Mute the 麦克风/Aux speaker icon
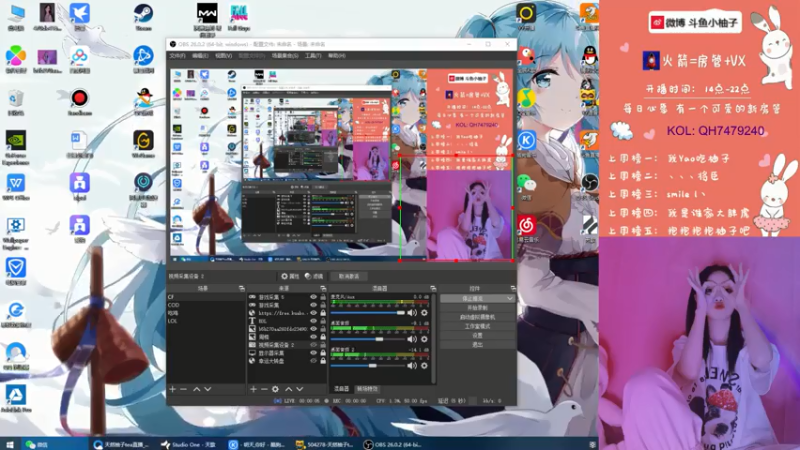 click(x=412, y=313)
